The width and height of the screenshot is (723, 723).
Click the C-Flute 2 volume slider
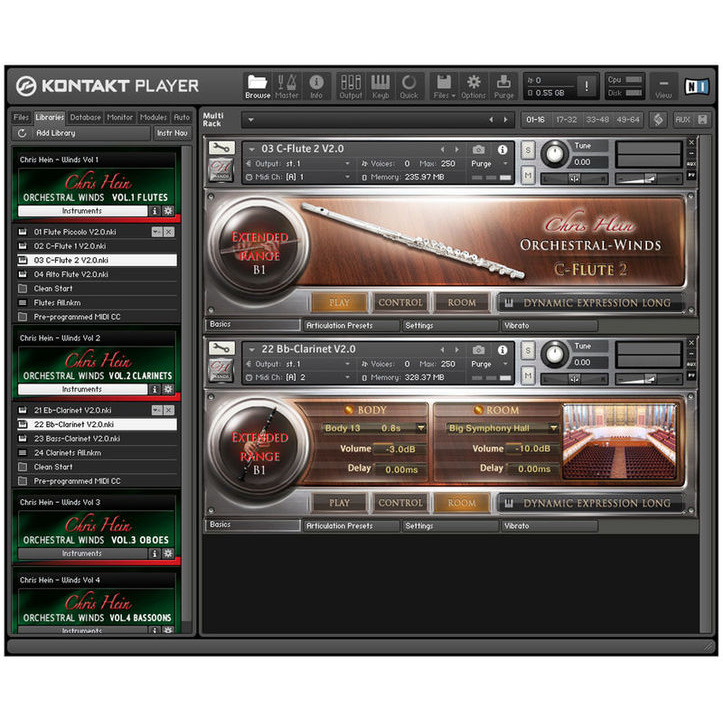point(648,178)
